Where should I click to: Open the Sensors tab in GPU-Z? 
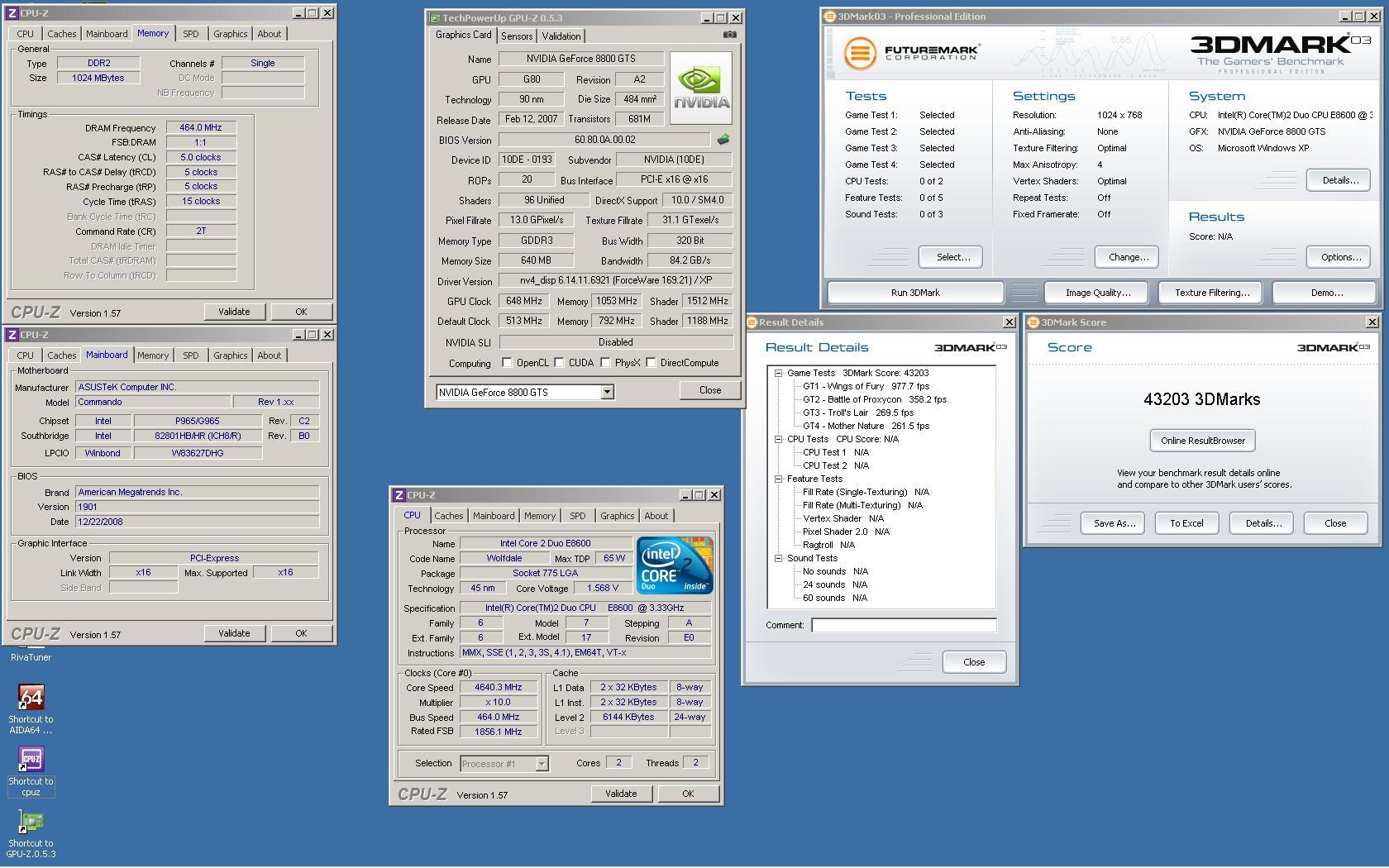pos(517,36)
